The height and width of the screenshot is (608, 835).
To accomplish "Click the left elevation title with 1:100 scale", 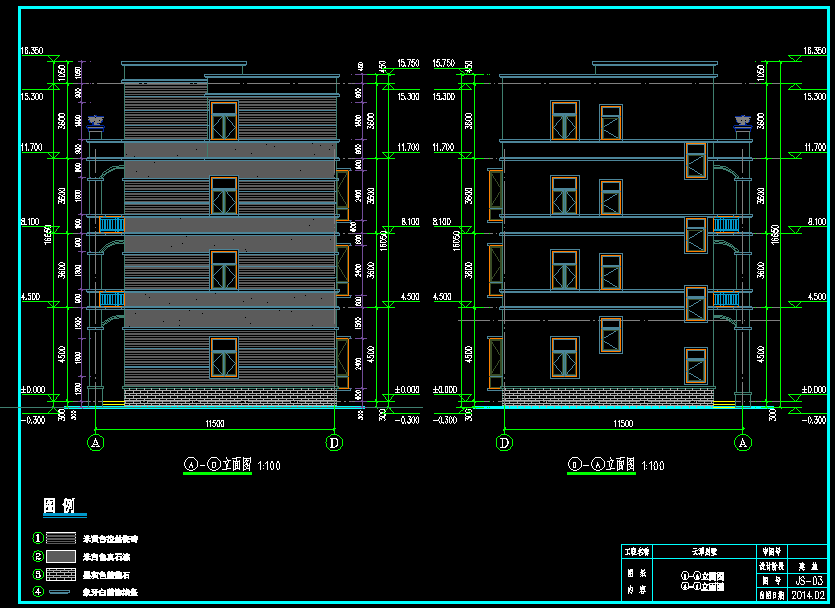I will pos(232,465).
